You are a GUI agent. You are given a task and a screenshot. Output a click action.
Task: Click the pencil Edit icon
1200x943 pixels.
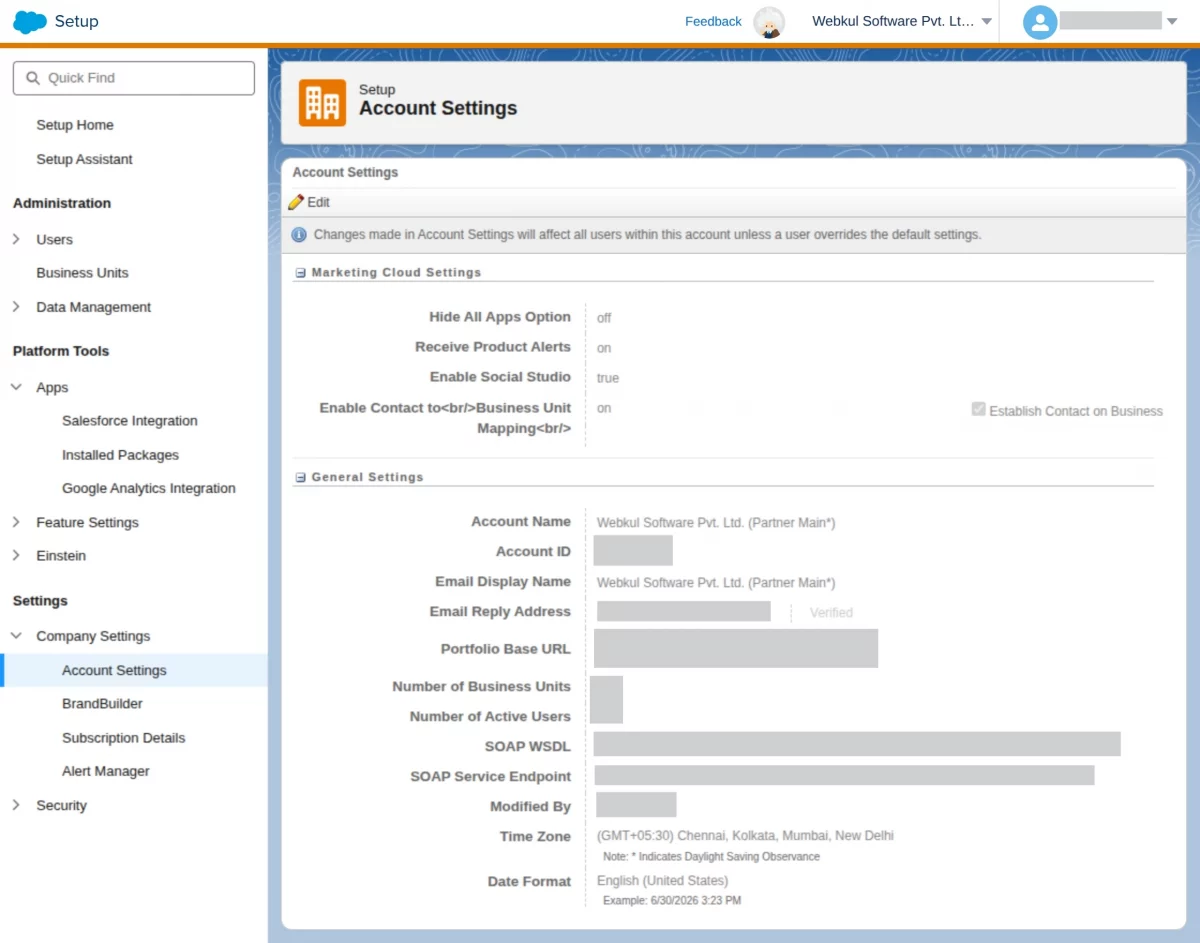pos(296,202)
